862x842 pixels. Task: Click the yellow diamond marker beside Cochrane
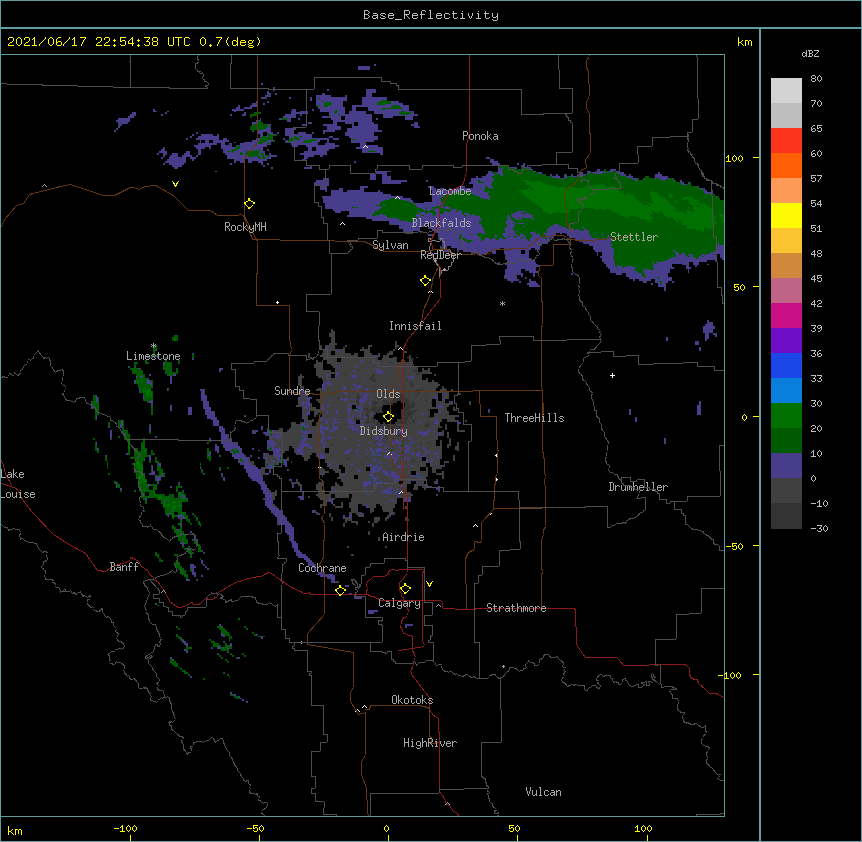(x=340, y=590)
